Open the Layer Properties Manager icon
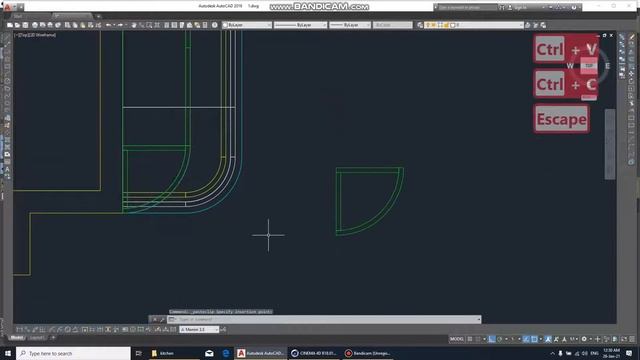Viewport: 640px width, 360px height. [420, 25]
